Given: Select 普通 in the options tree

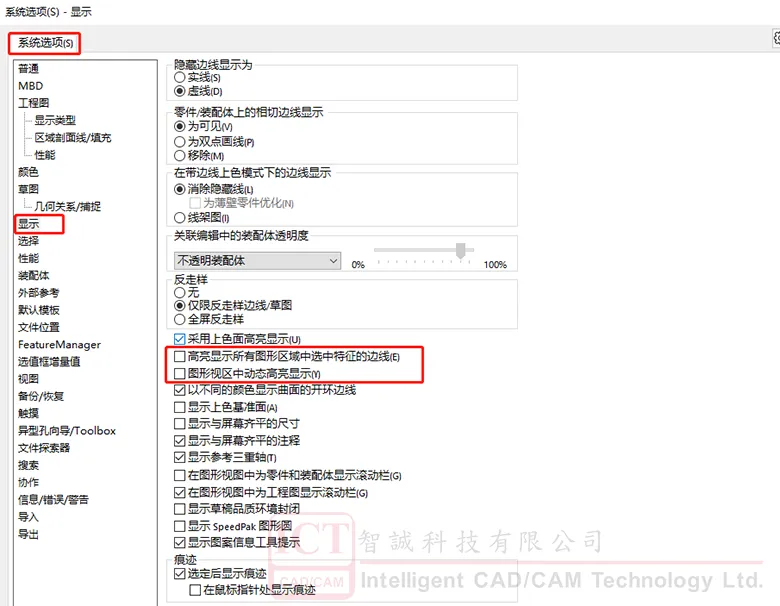Looking at the screenshot, I should coord(28,69).
